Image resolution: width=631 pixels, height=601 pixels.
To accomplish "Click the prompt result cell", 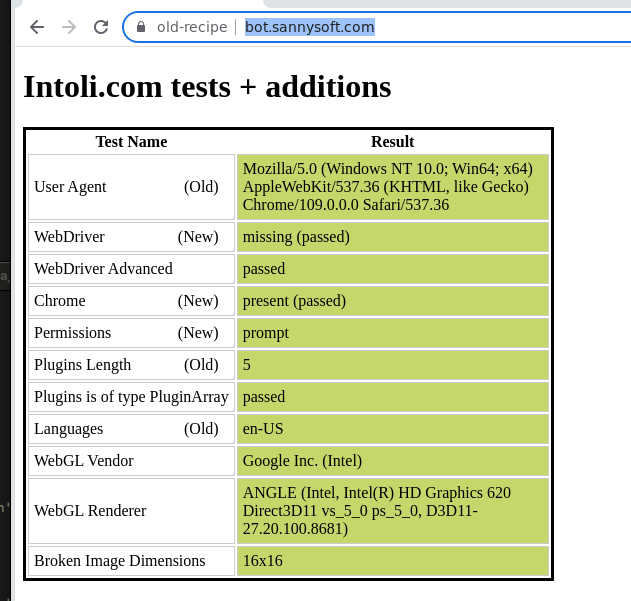I will [393, 333].
